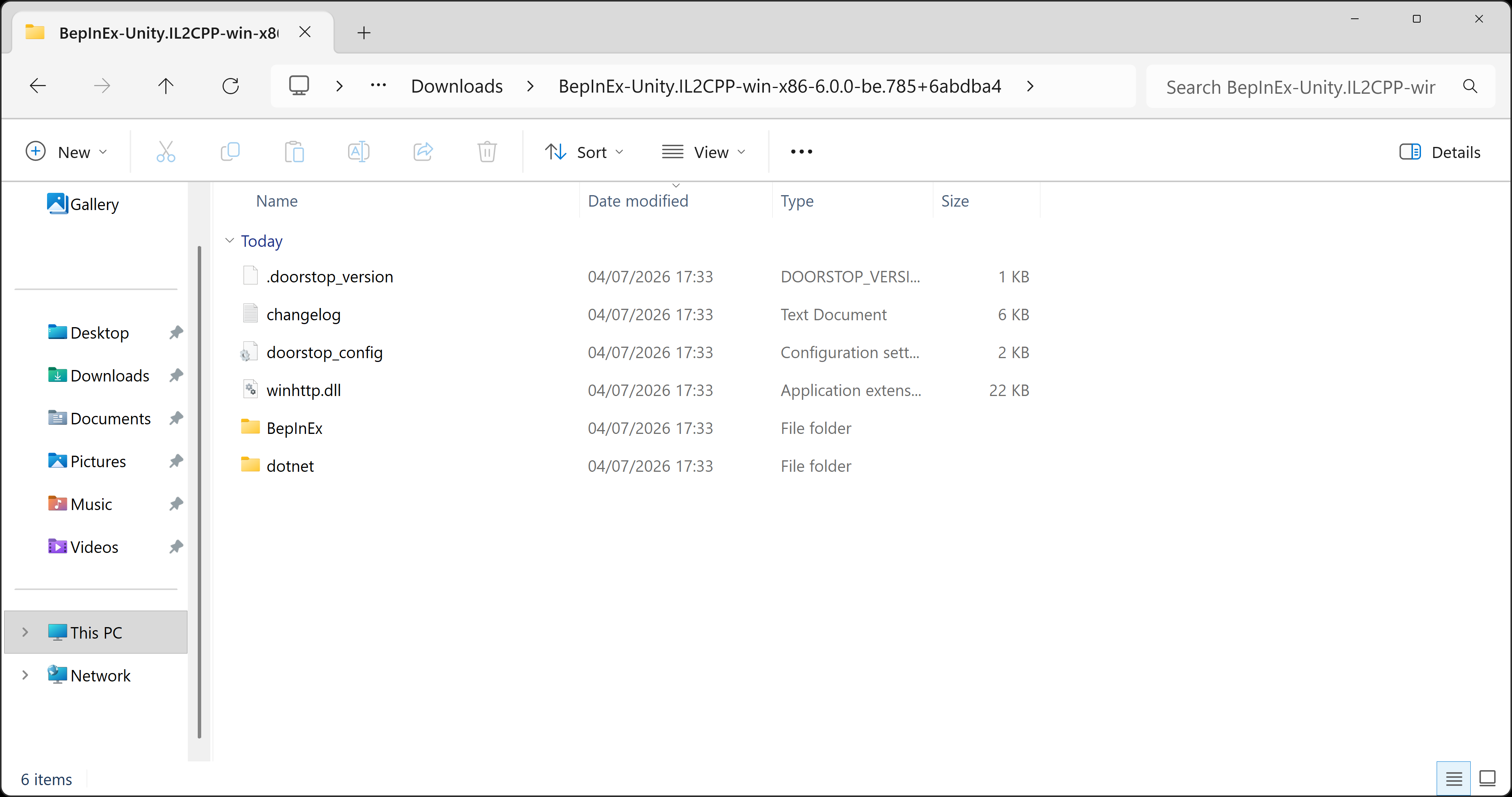Click the Cut scissors icon
This screenshot has height=797, width=1512.
point(166,152)
